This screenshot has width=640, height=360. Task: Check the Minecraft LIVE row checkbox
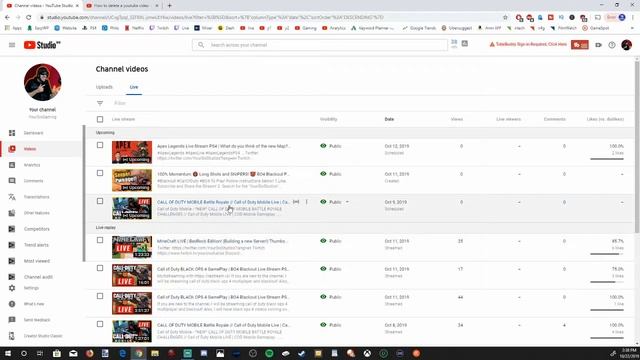point(100,240)
